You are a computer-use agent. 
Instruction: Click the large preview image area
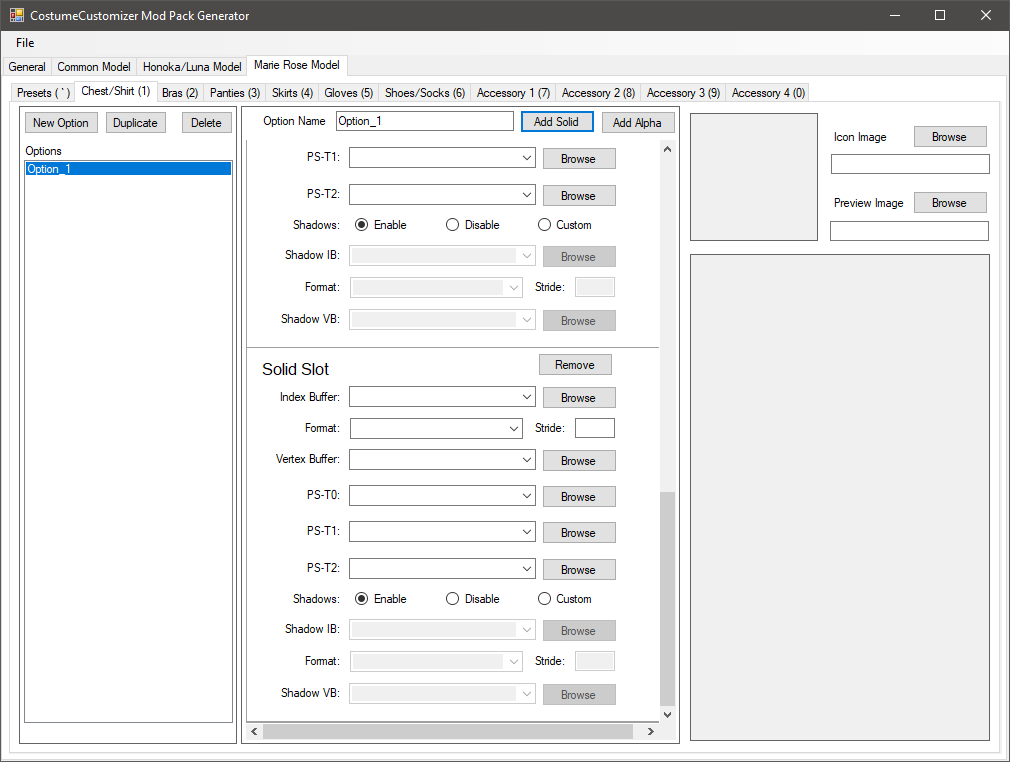point(840,497)
